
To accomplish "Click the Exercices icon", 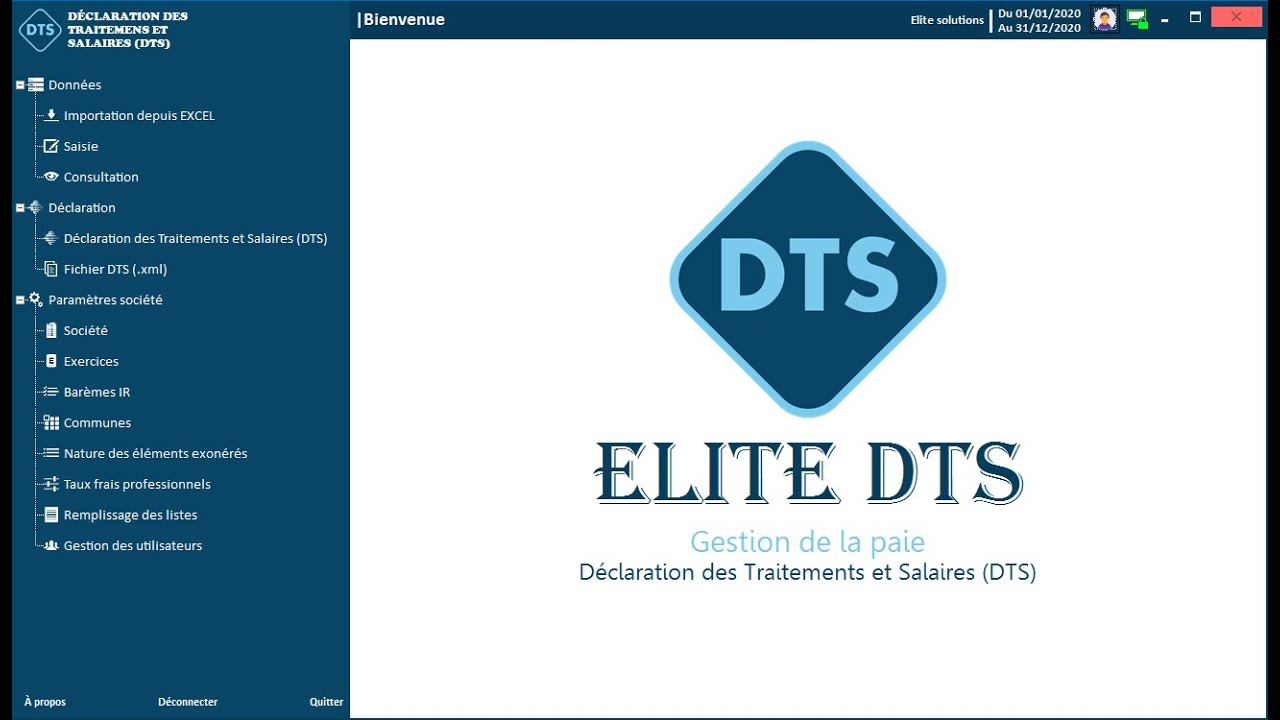I will click(x=52, y=361).
